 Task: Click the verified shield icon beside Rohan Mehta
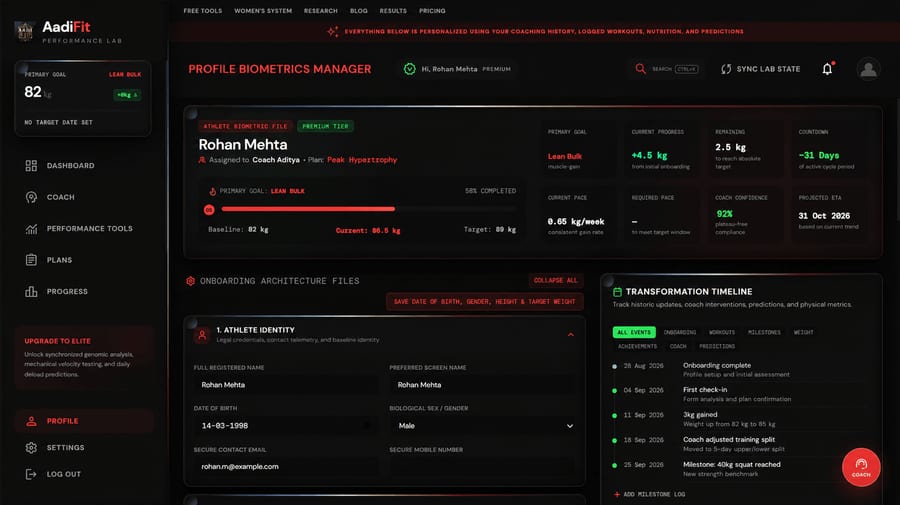pyautogui.click(x=409, y=69)
